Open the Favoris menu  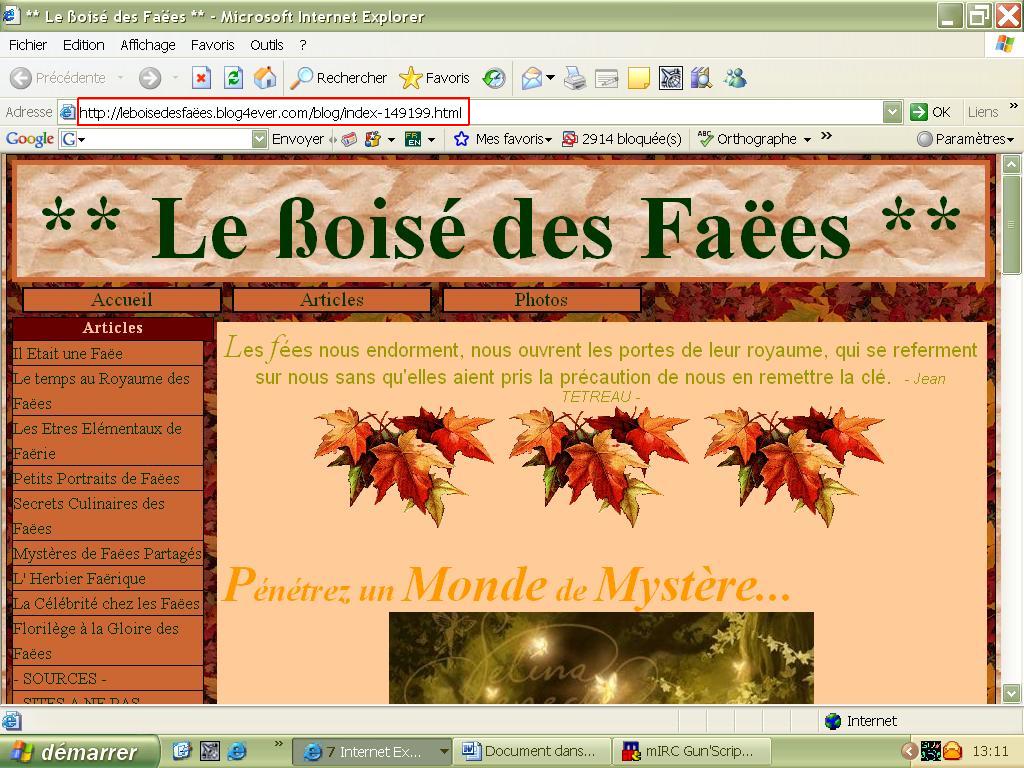click(x=212, y=45)
